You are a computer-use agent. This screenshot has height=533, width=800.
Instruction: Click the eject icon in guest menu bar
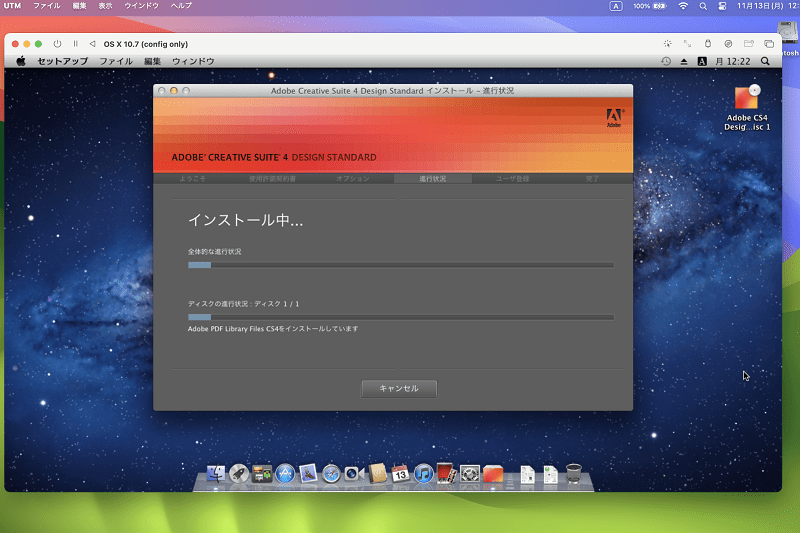click(x=684, y=61)
